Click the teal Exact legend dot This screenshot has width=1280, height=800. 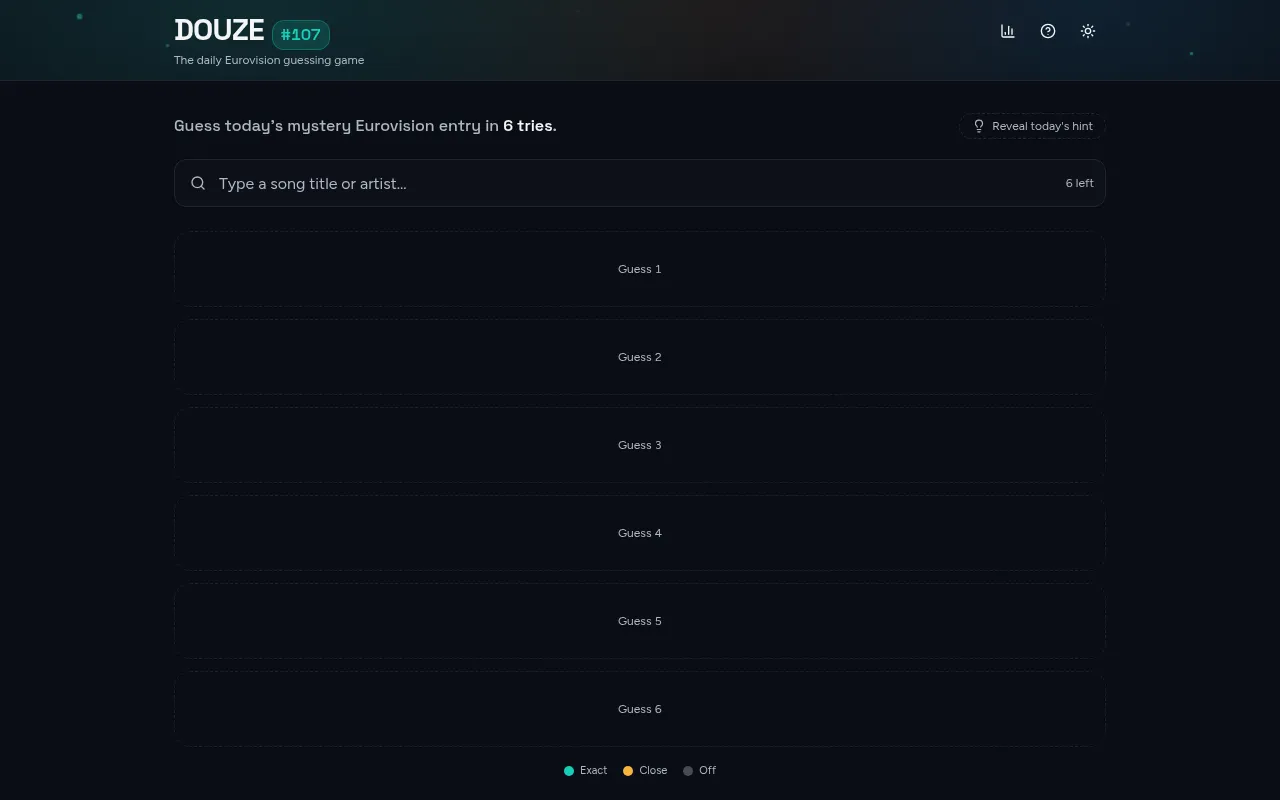point(569,771)
